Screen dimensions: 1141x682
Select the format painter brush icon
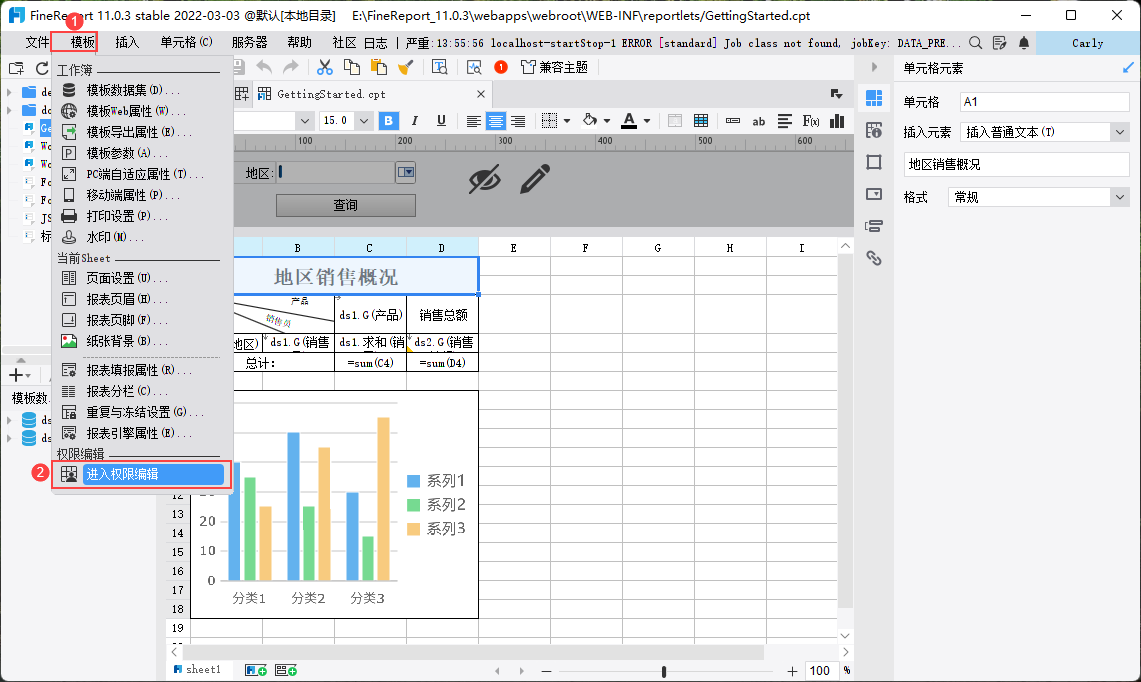(x=405, y=68)
